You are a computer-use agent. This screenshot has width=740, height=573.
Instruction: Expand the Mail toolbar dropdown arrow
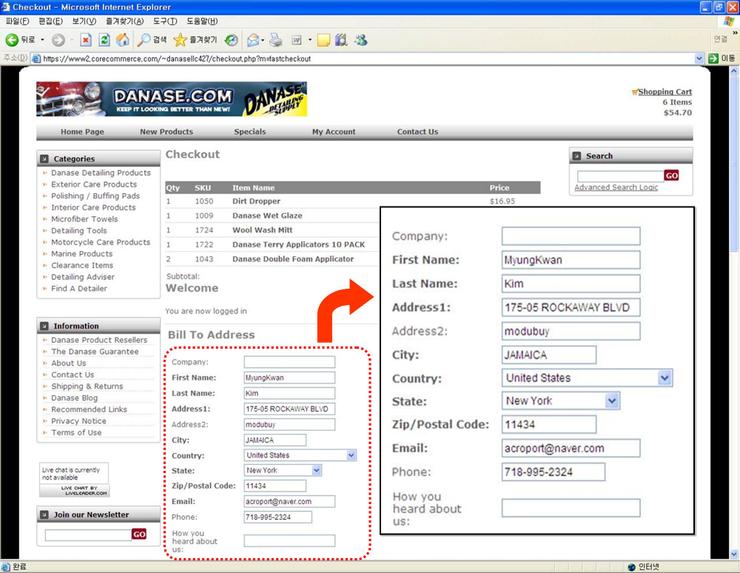tap(262, 40)
